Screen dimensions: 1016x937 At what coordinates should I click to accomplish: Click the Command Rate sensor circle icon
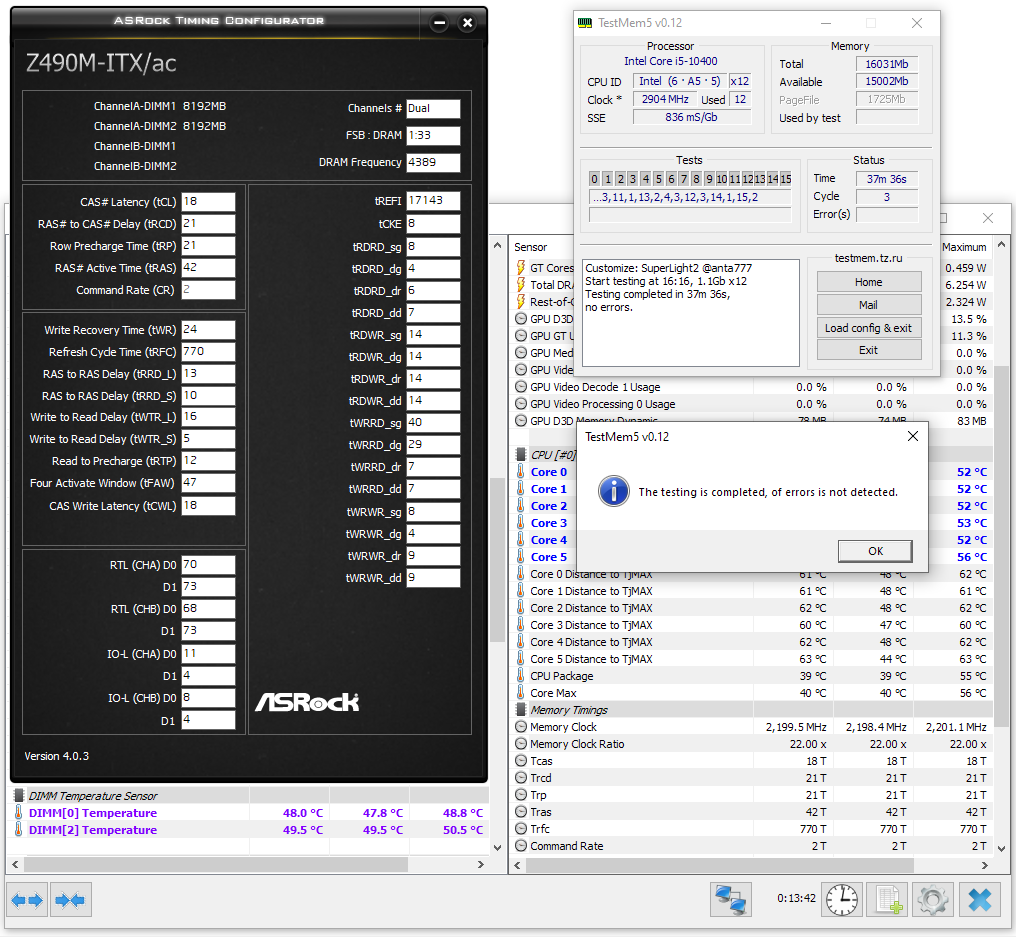coord(521,845)
